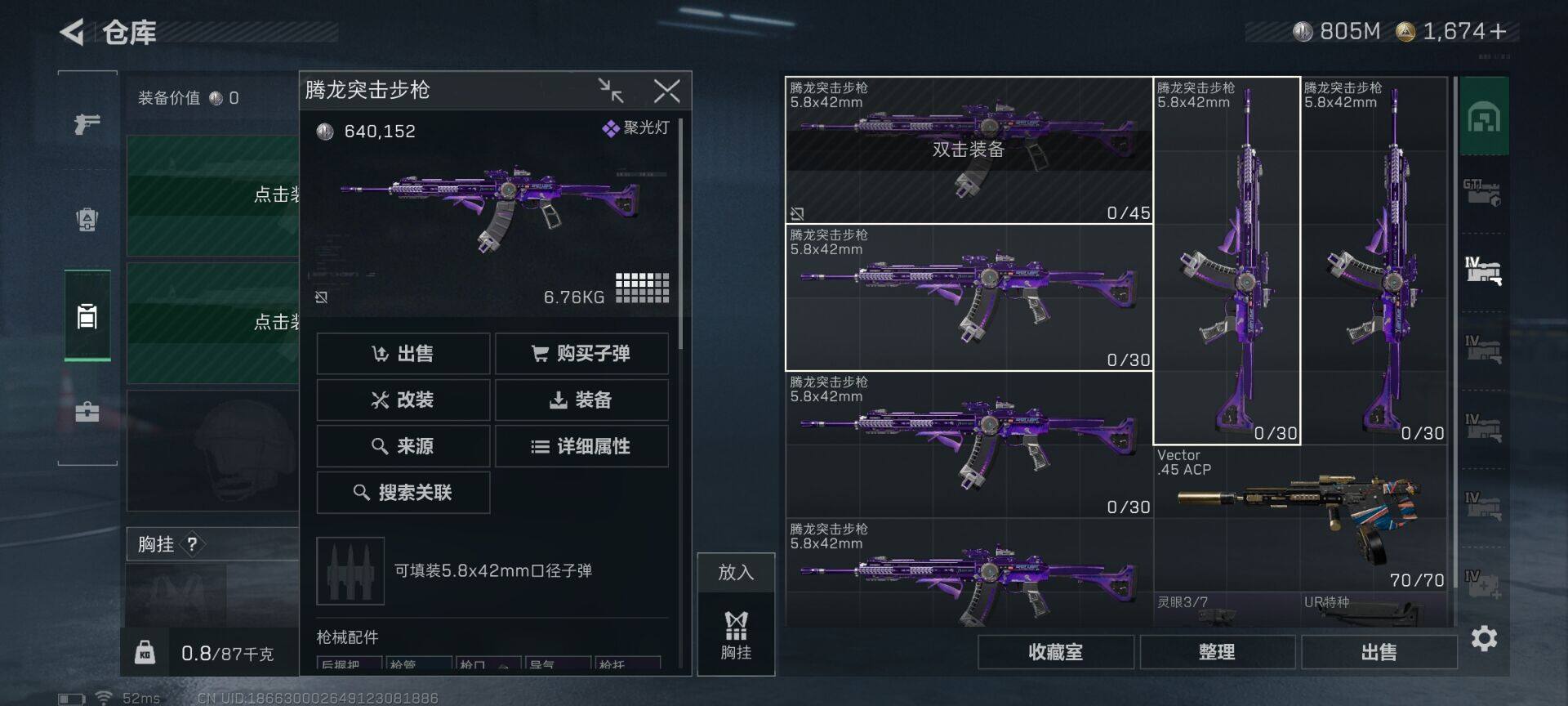
Task: Click the 胸挂 chest rig icon
Action: point(736,635)
